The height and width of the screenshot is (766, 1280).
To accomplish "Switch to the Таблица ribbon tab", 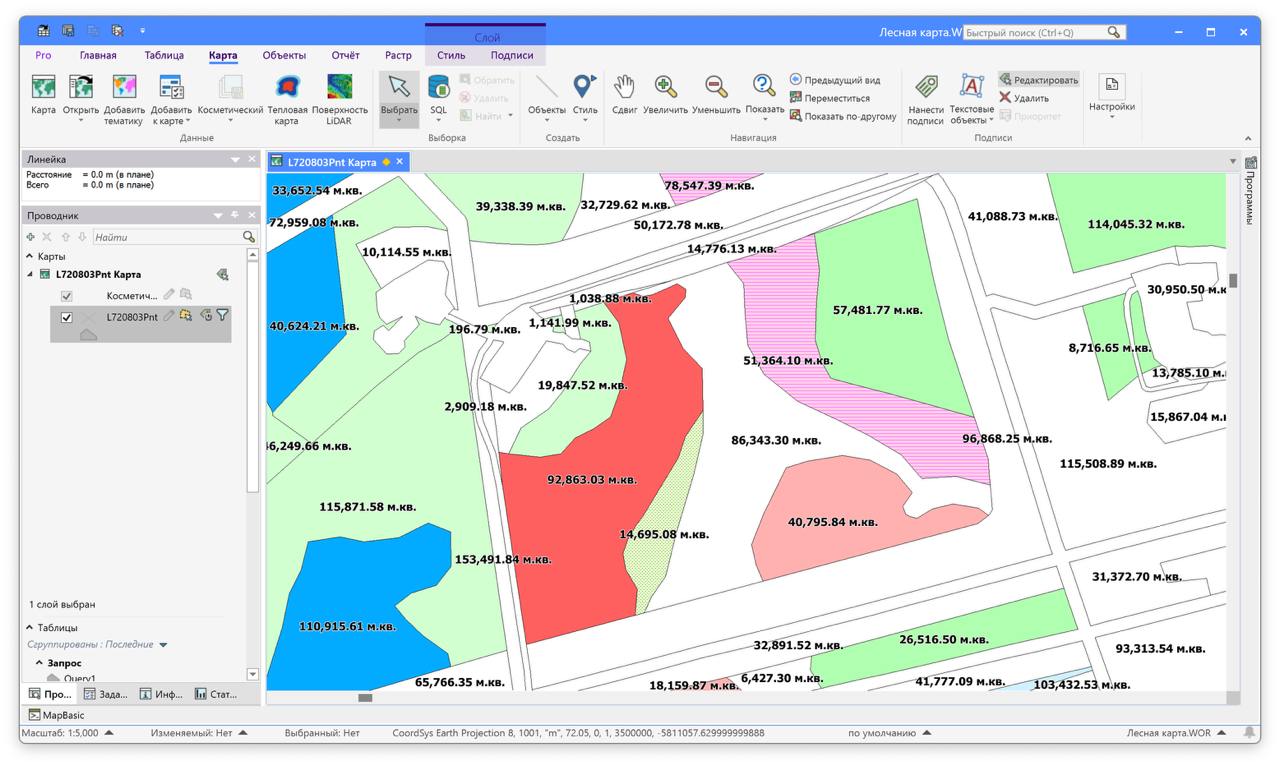I will coord(163,56).
